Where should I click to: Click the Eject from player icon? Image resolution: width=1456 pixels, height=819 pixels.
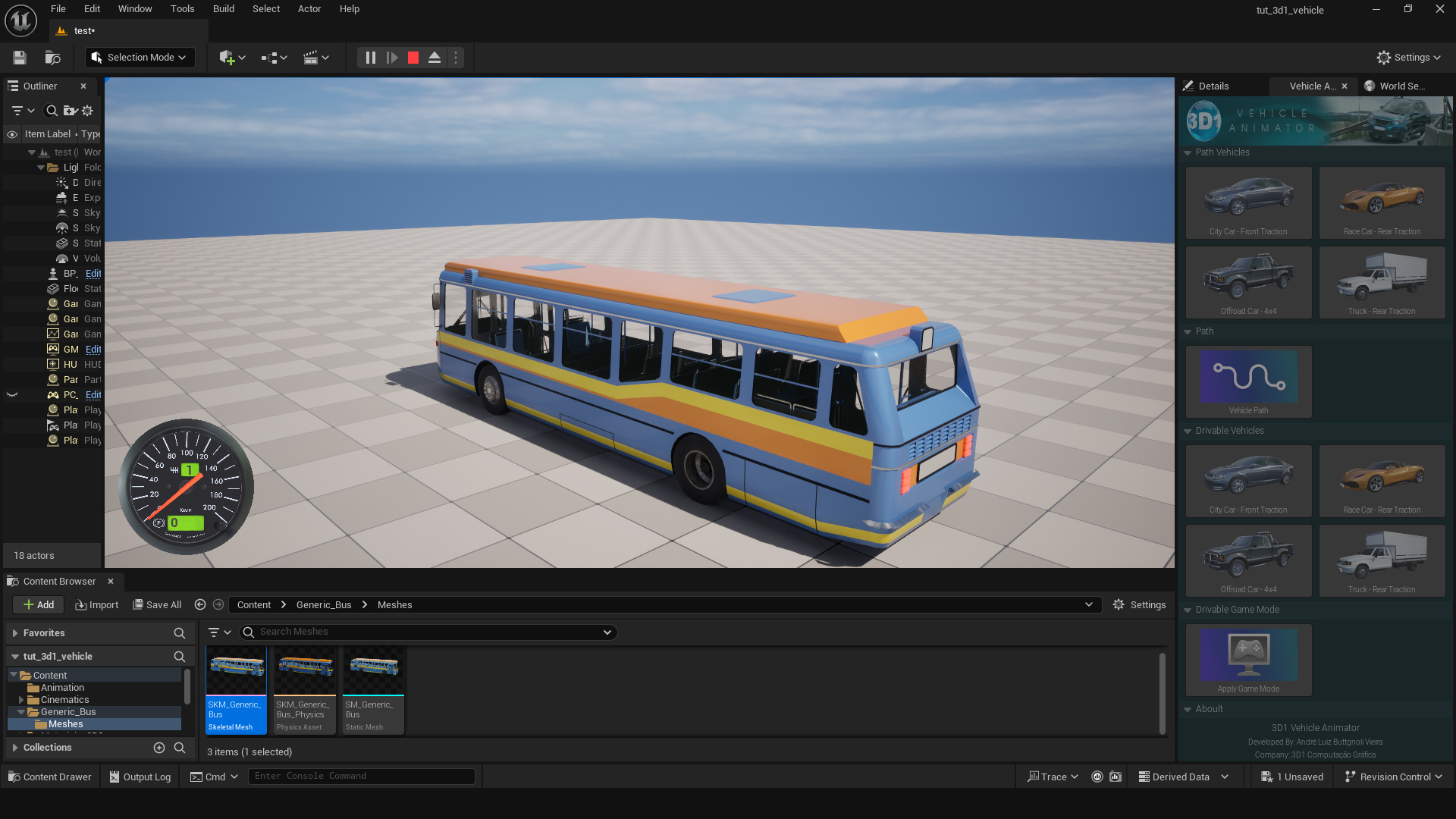pos(435,58)
